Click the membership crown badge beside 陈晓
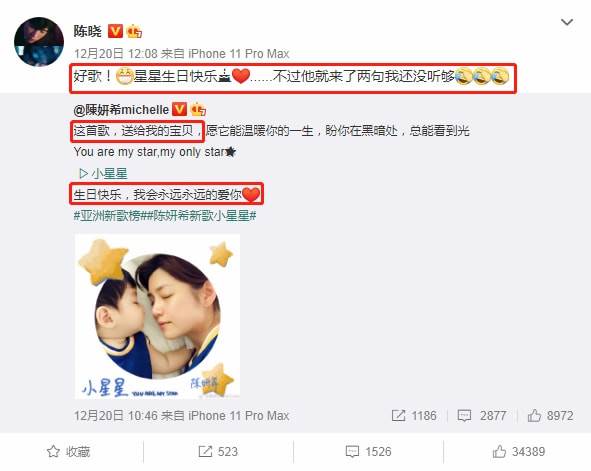The height and width of the screenshot is (471, 591). 135,31
